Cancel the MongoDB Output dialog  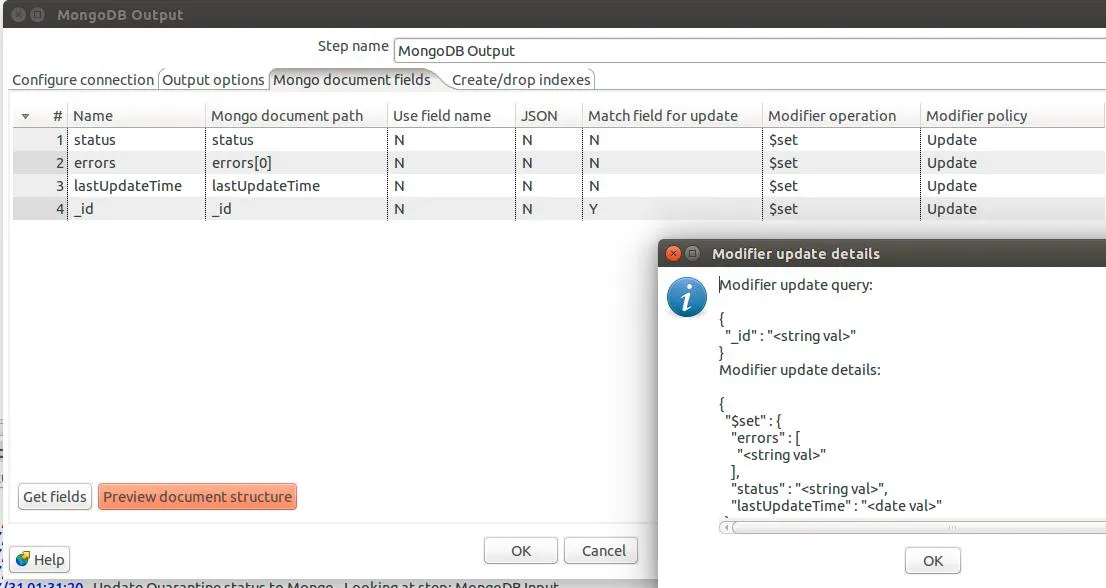click(x=603, y=551)
